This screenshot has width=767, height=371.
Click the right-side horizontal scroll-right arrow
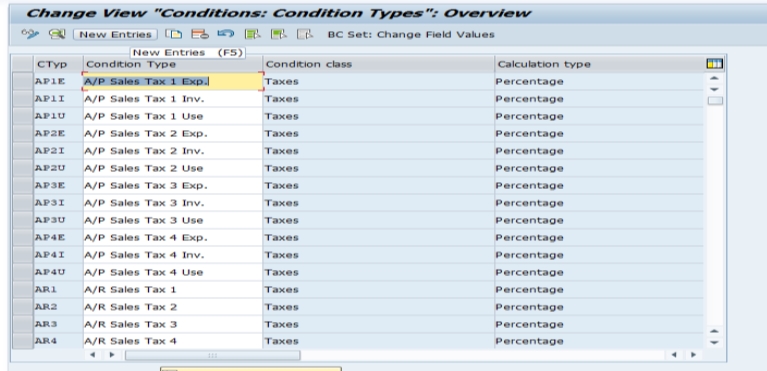tap(693, 355)
